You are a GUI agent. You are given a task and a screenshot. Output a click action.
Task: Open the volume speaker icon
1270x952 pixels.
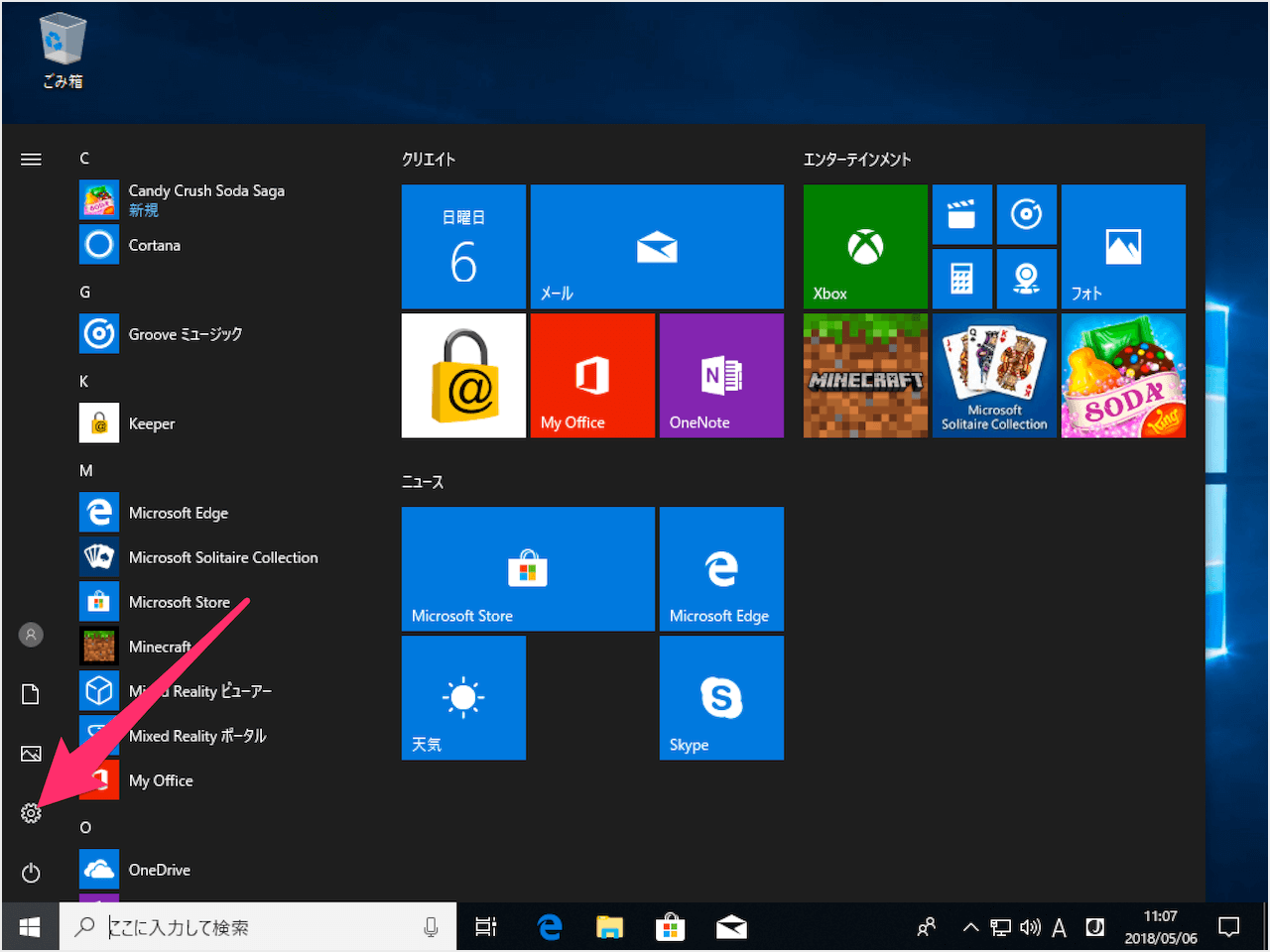[1031, 927]
